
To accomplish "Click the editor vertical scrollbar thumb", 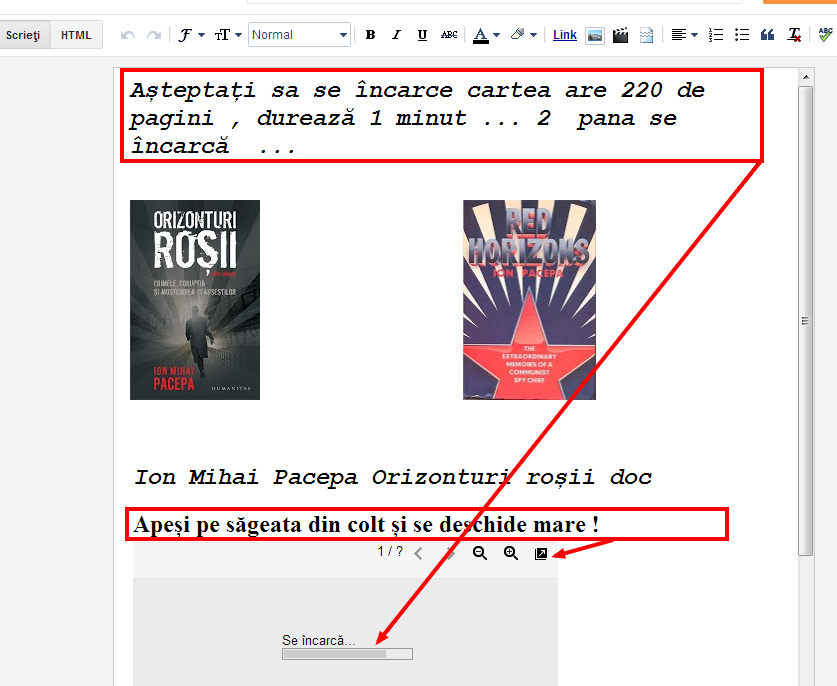I will pyautogui.click(x=806, y=321).
